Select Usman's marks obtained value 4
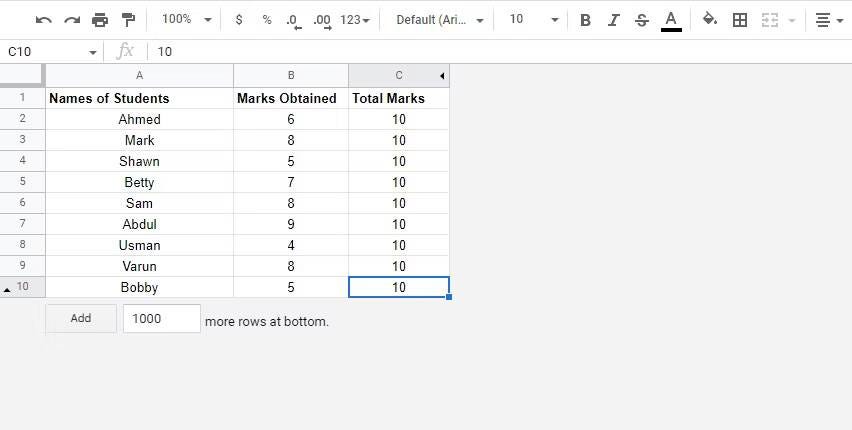 coord(291,245)
